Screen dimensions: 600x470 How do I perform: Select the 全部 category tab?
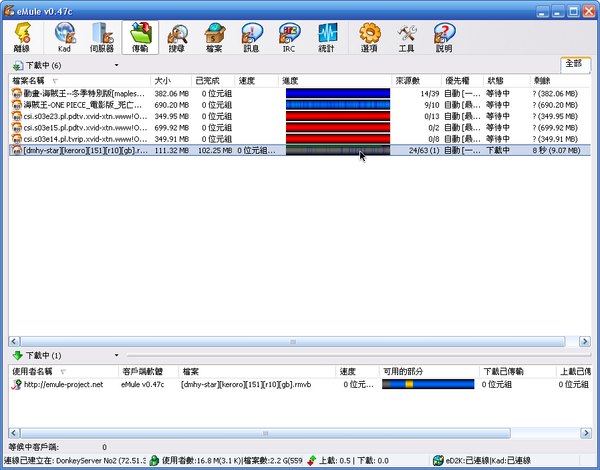point(574,64)
